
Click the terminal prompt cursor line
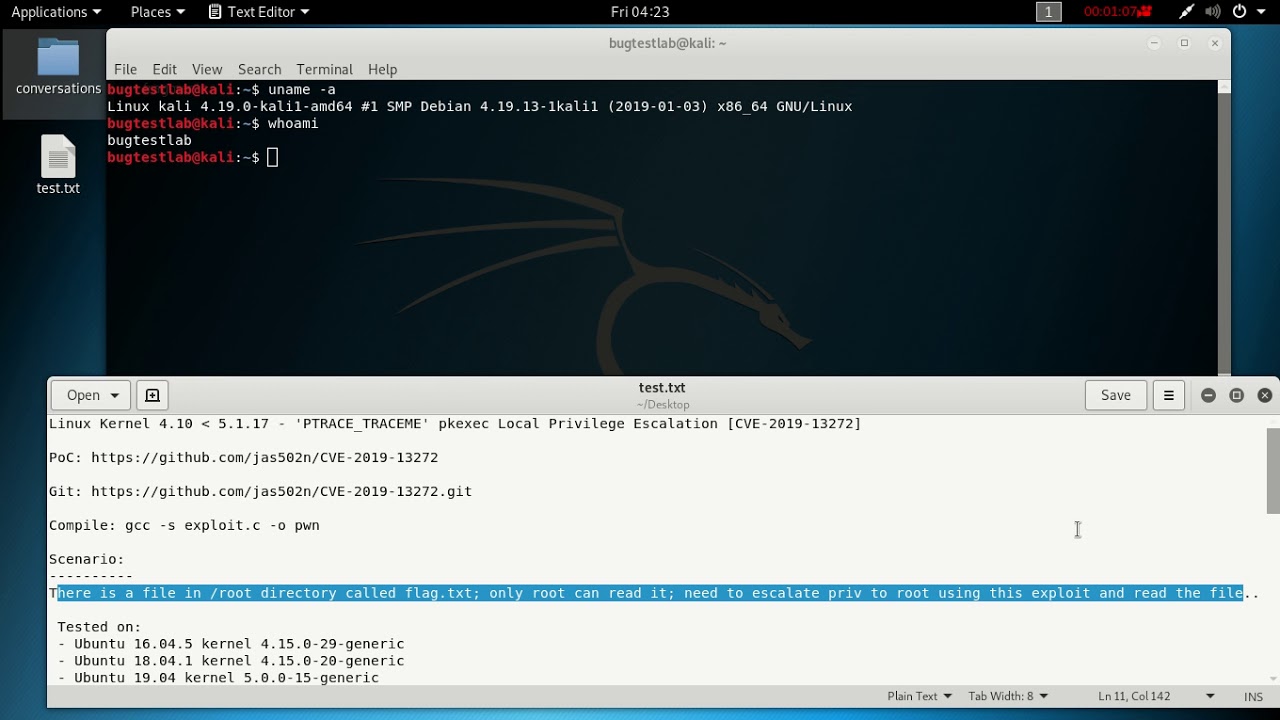click(x=193, y=157)
